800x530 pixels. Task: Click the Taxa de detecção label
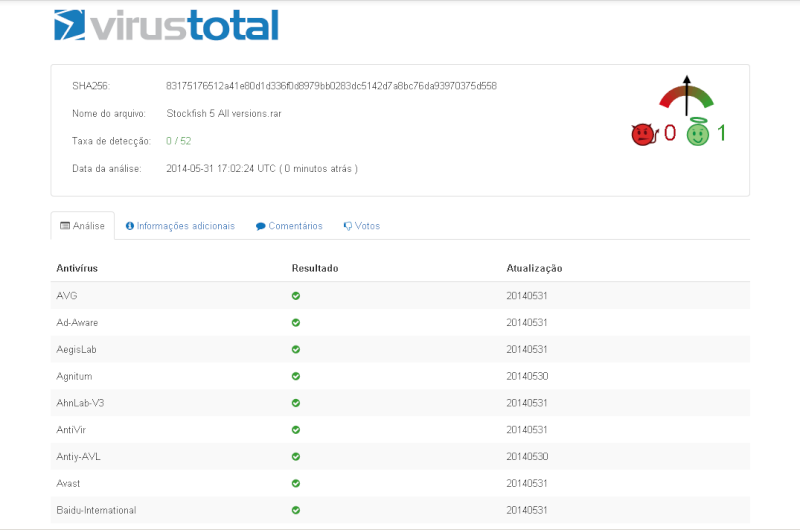click(111, 141)
